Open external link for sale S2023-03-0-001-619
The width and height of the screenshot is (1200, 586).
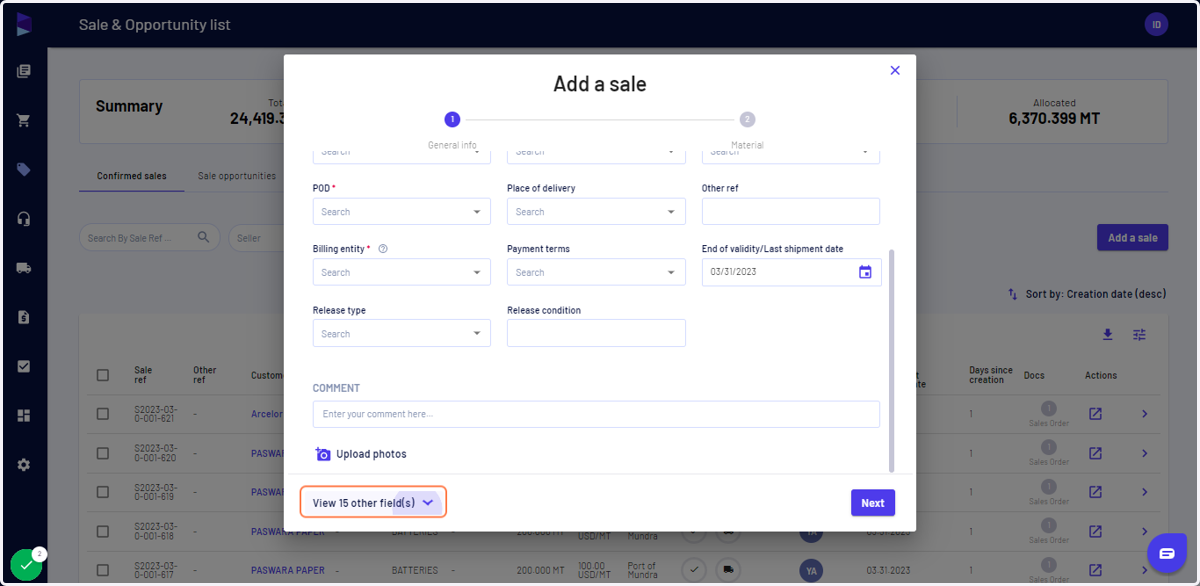coord(1095,492)
